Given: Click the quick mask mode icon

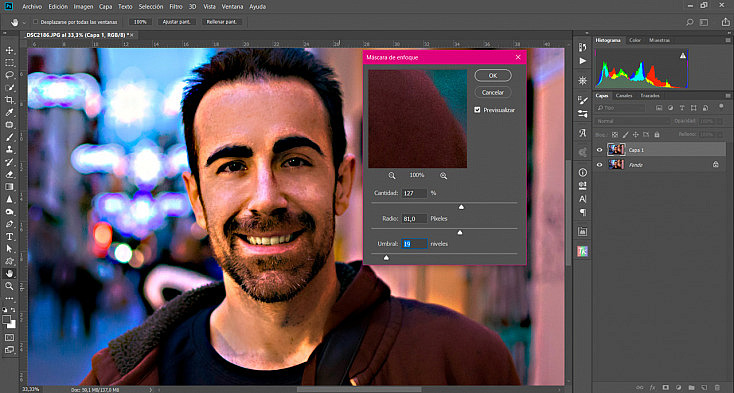Looking at the screenshot, I should pos(9,337).
